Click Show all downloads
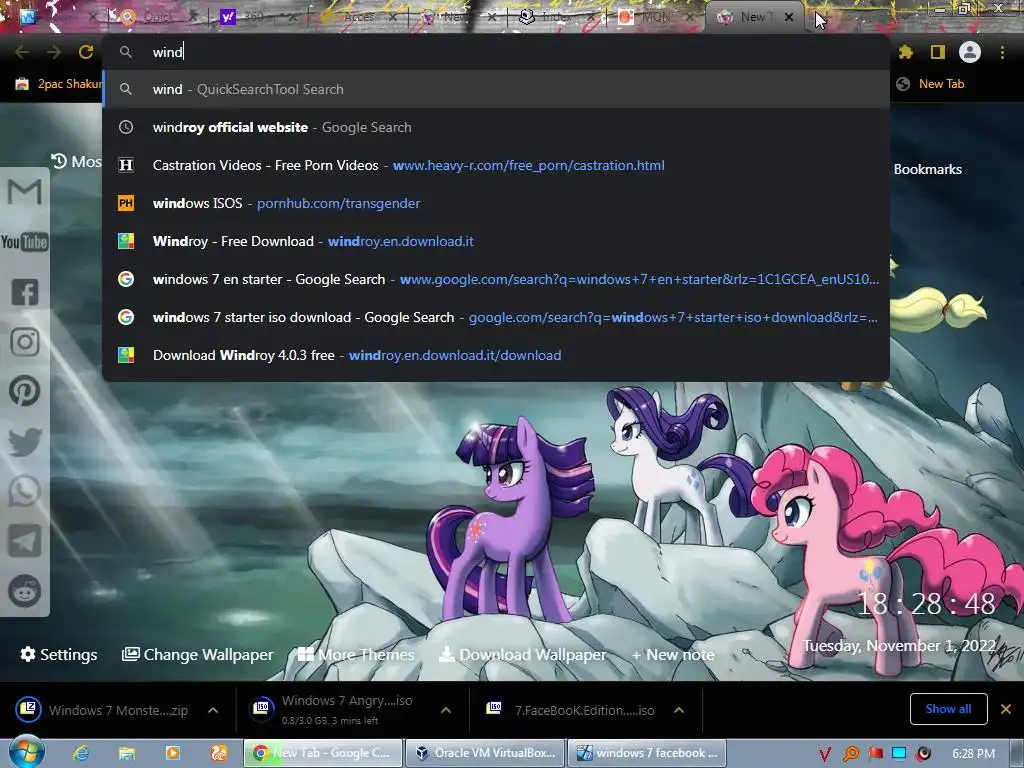1024x768 pixels. (x=948, y=709)
